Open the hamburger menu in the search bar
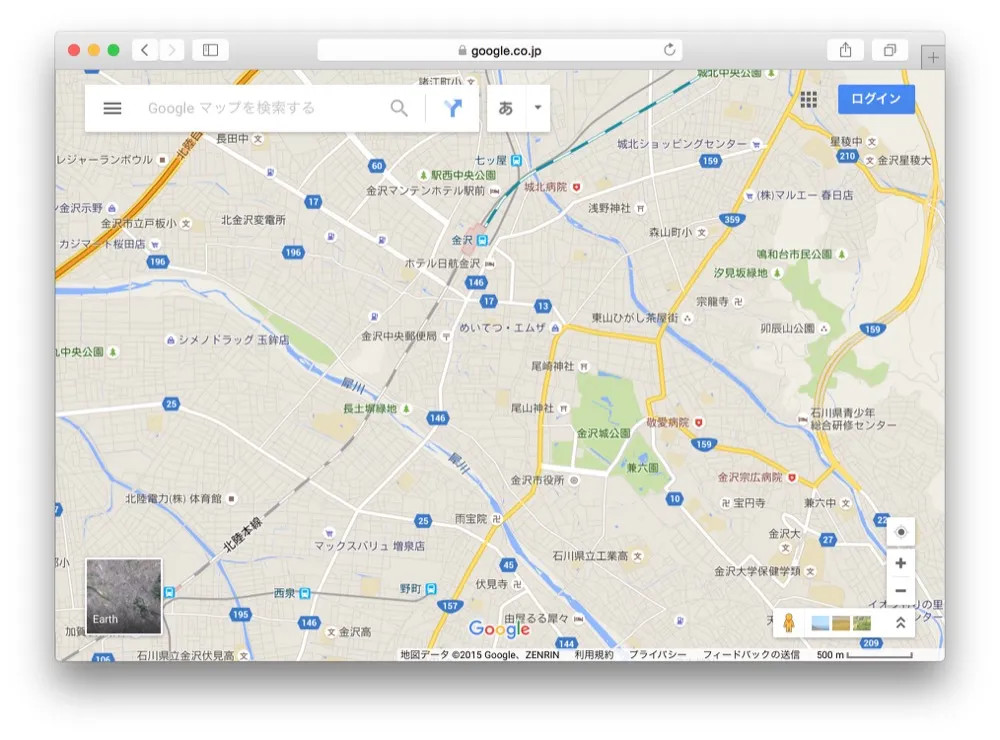Viewport: 1000px width, 740px height. 112,108
